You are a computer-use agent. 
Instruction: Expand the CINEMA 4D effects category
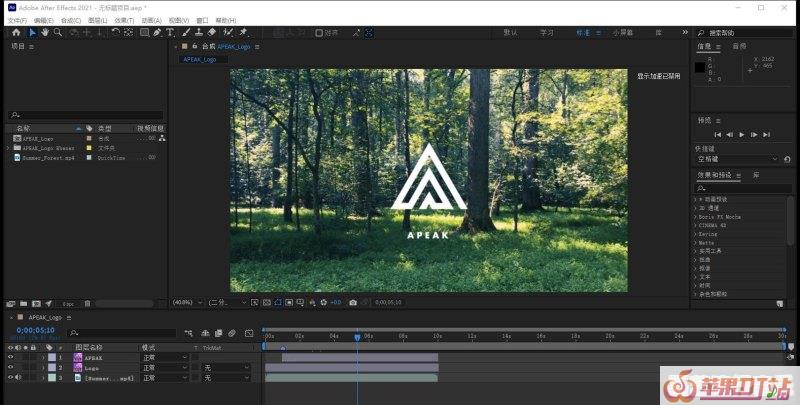point(695,225)
